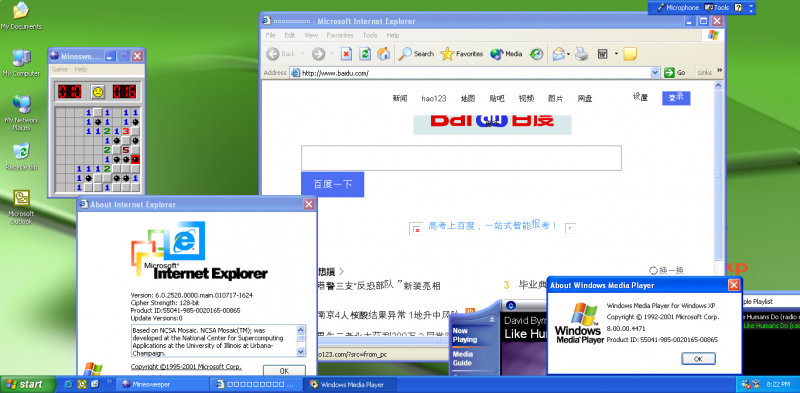This screenshot has width=800, height=393.
Task: Click the blue 登录 login button on Baidu
Action: (676, 98)
